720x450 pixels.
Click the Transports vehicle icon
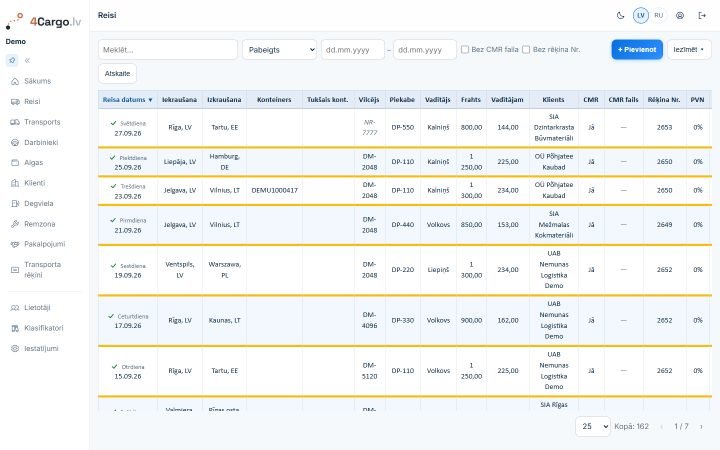coord(15,122)
